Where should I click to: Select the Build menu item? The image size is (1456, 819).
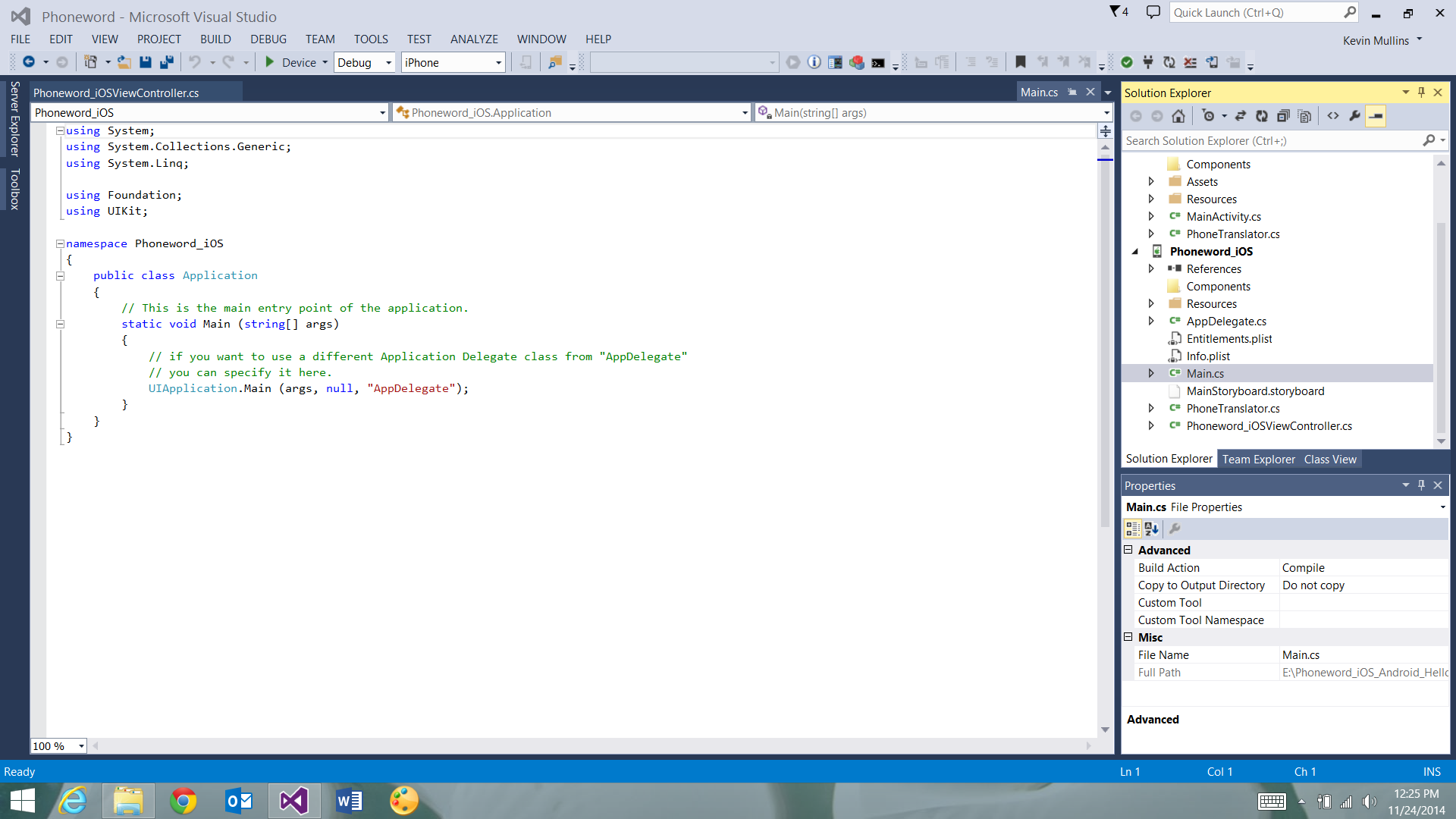pyautogui.click(x=215, y=38)
